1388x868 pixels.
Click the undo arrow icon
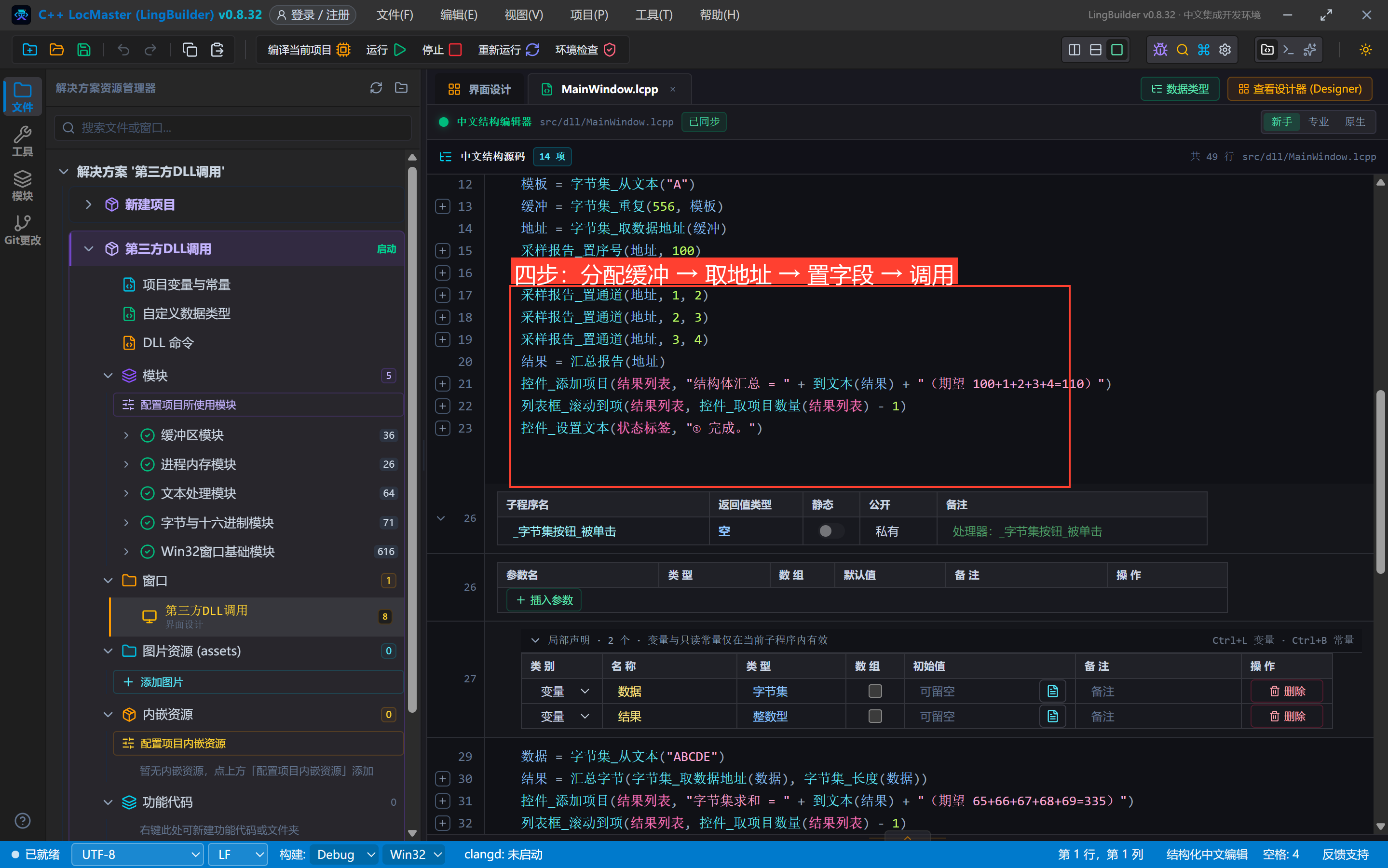(123, 50)
